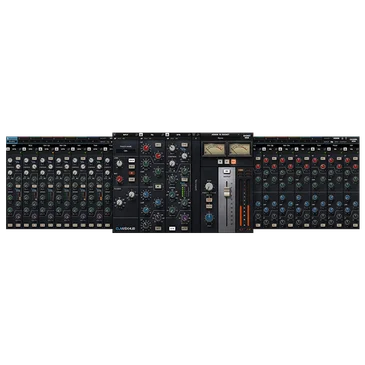Screen dimensions: 365x365
Task: Click green gain reduction meter in dynamics section
Action: pos(183,192)
